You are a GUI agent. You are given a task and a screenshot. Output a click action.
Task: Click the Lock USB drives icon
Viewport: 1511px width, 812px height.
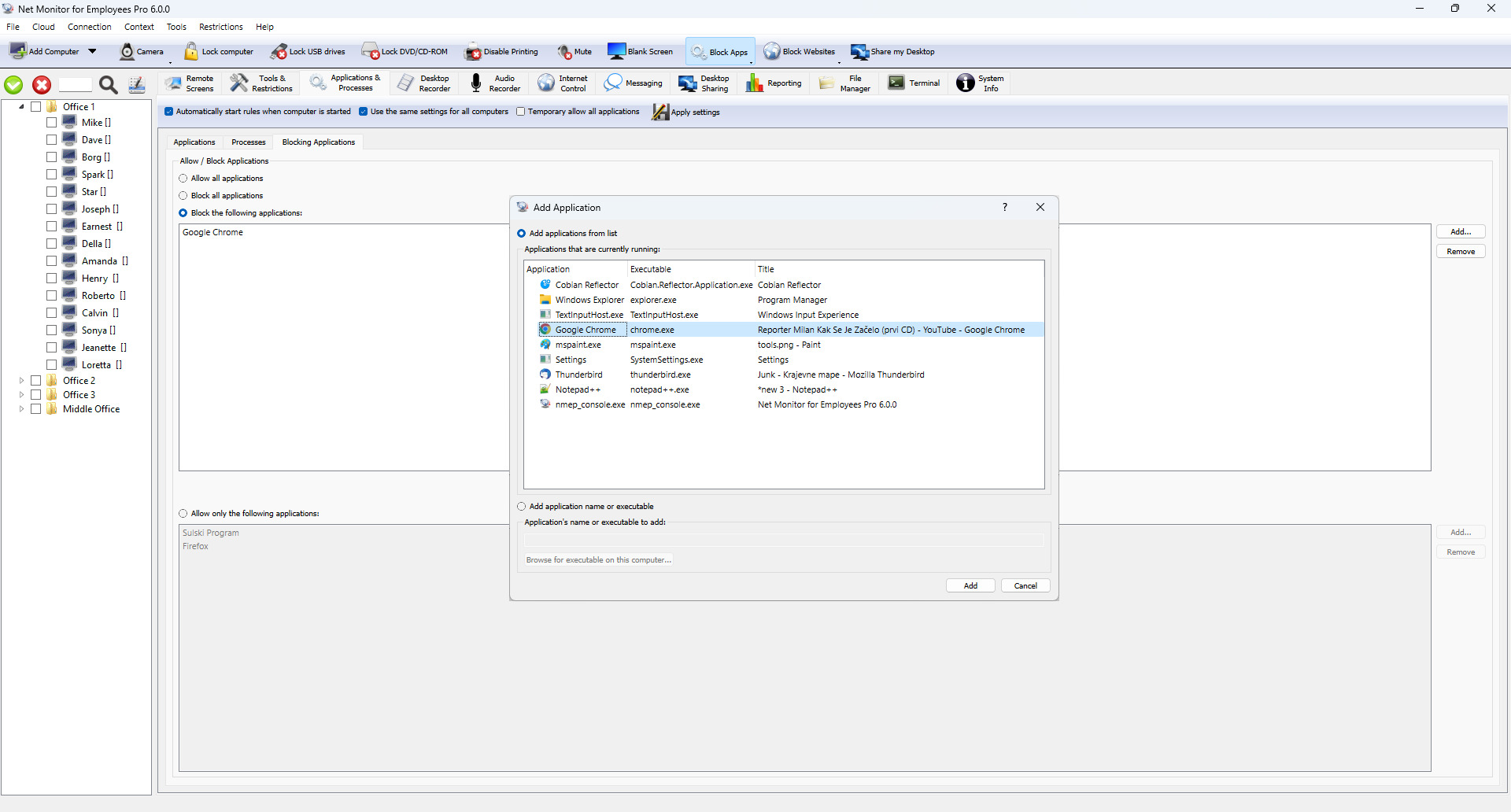(x=279, y=52)
